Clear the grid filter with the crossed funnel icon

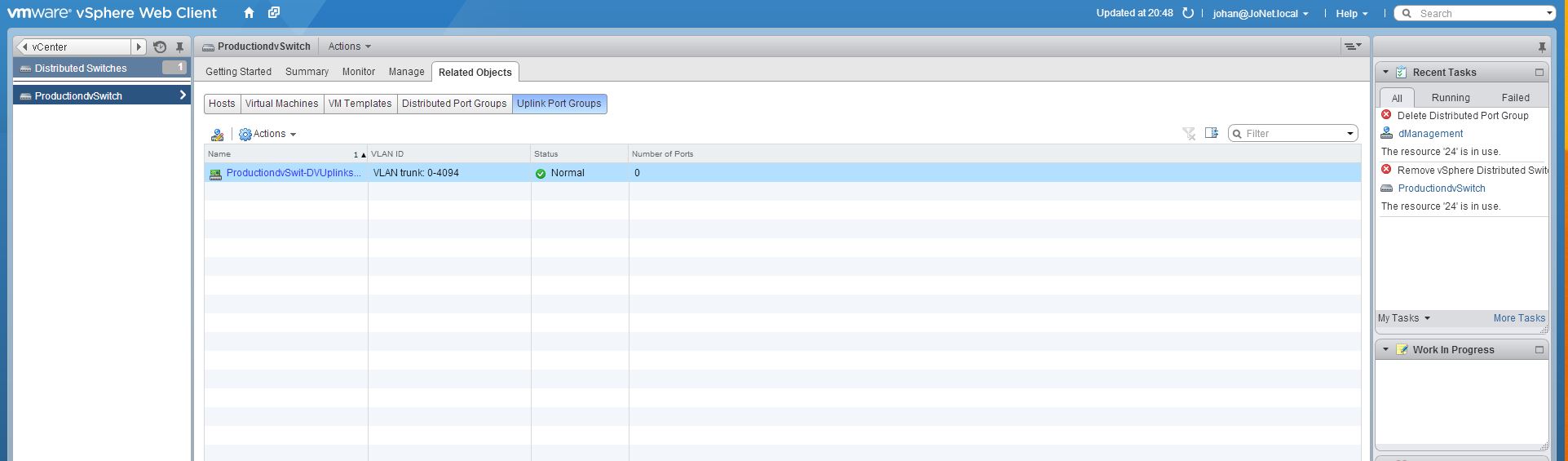1189,134
